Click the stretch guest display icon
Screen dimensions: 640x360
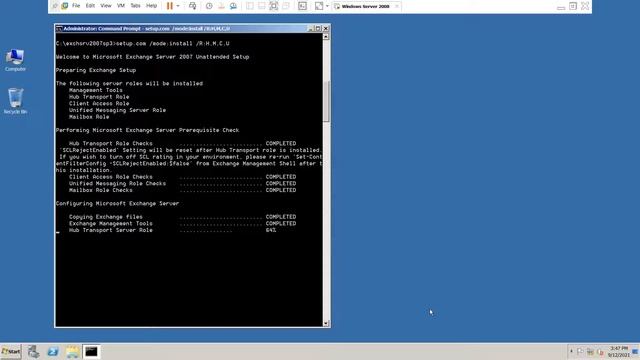[319, 6]
